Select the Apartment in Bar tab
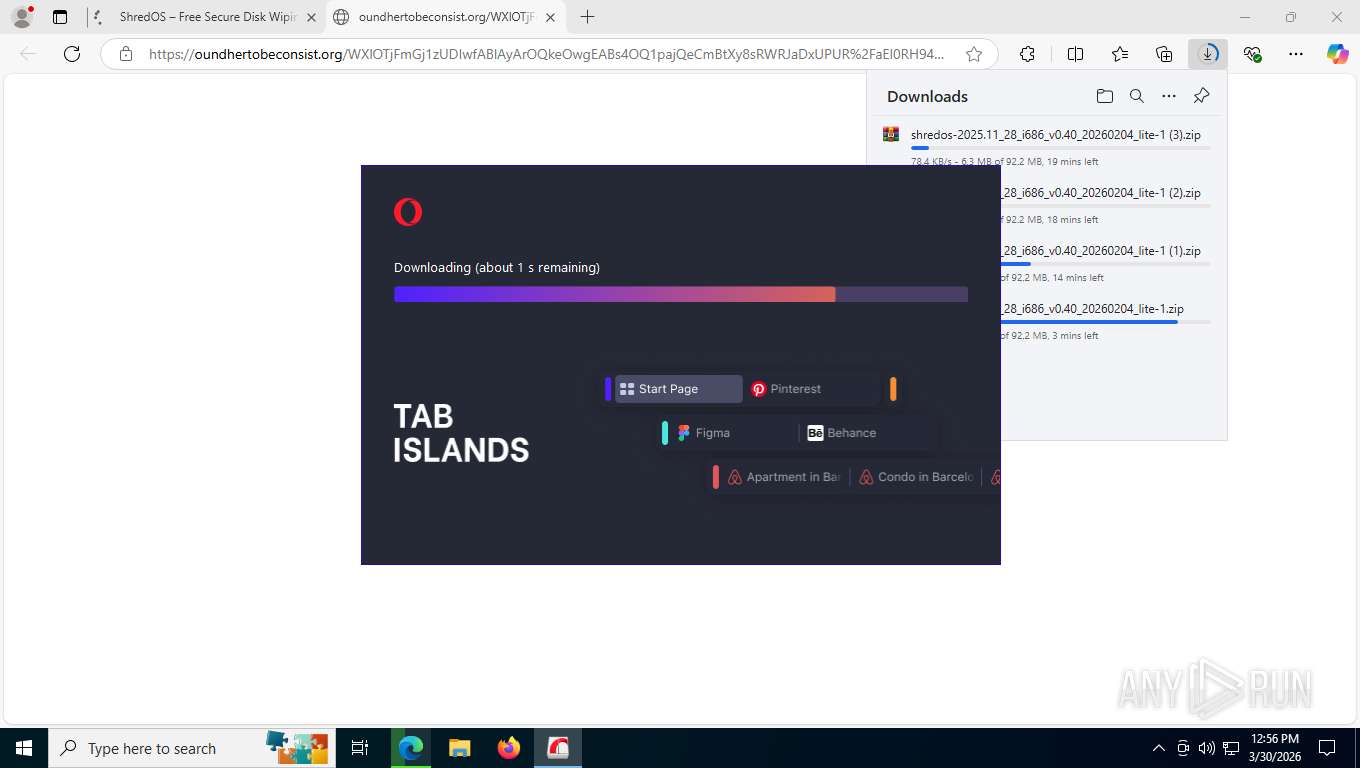The height and width of the screenshot is (768, 1360). point(784,477)
